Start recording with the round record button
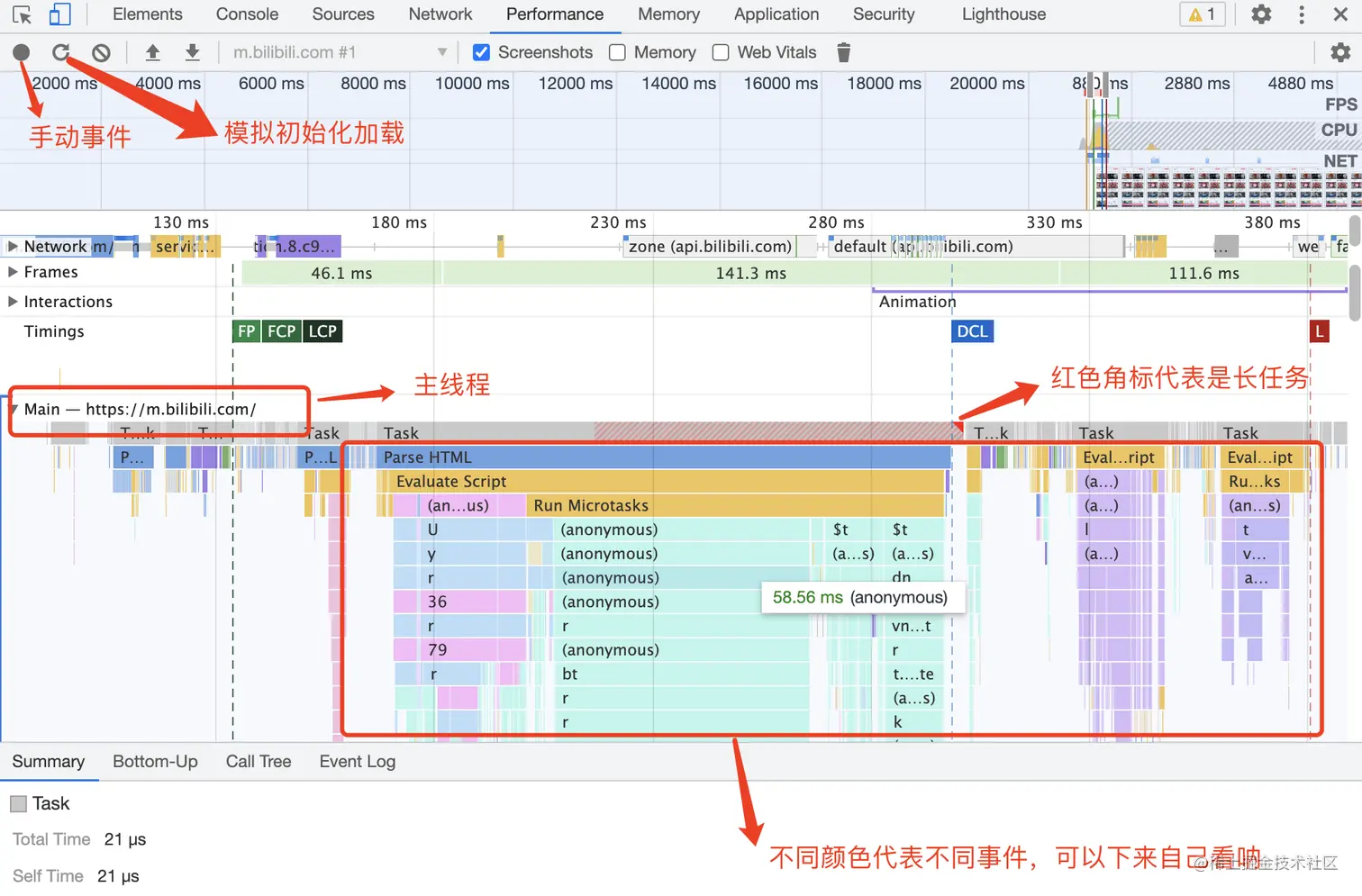This screenshot has height=896, width=1362. [22, 52]
